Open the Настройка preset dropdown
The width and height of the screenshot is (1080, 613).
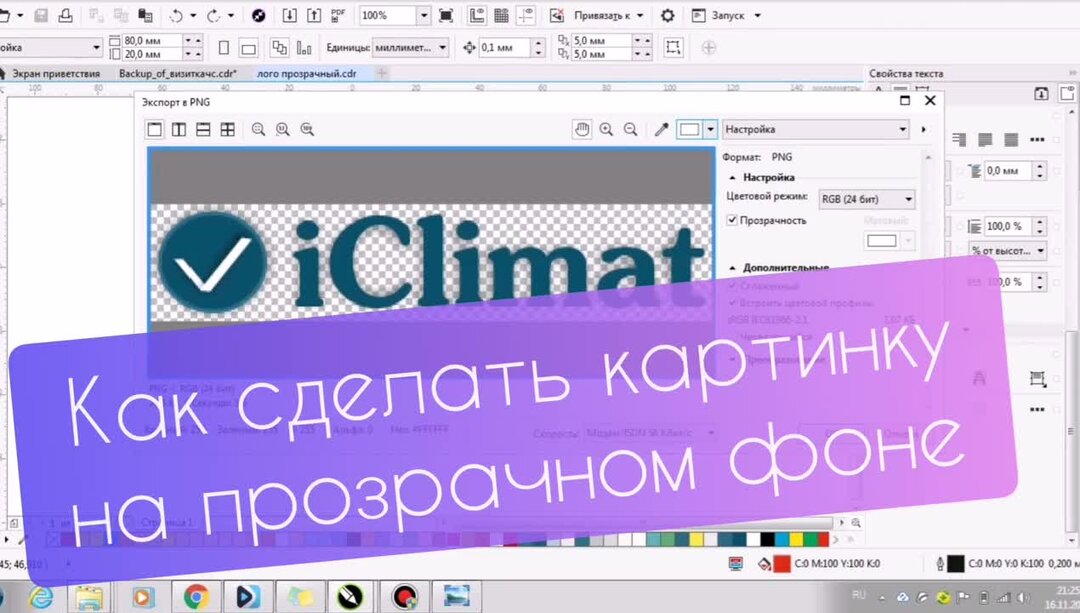click(x=816, y=129)
